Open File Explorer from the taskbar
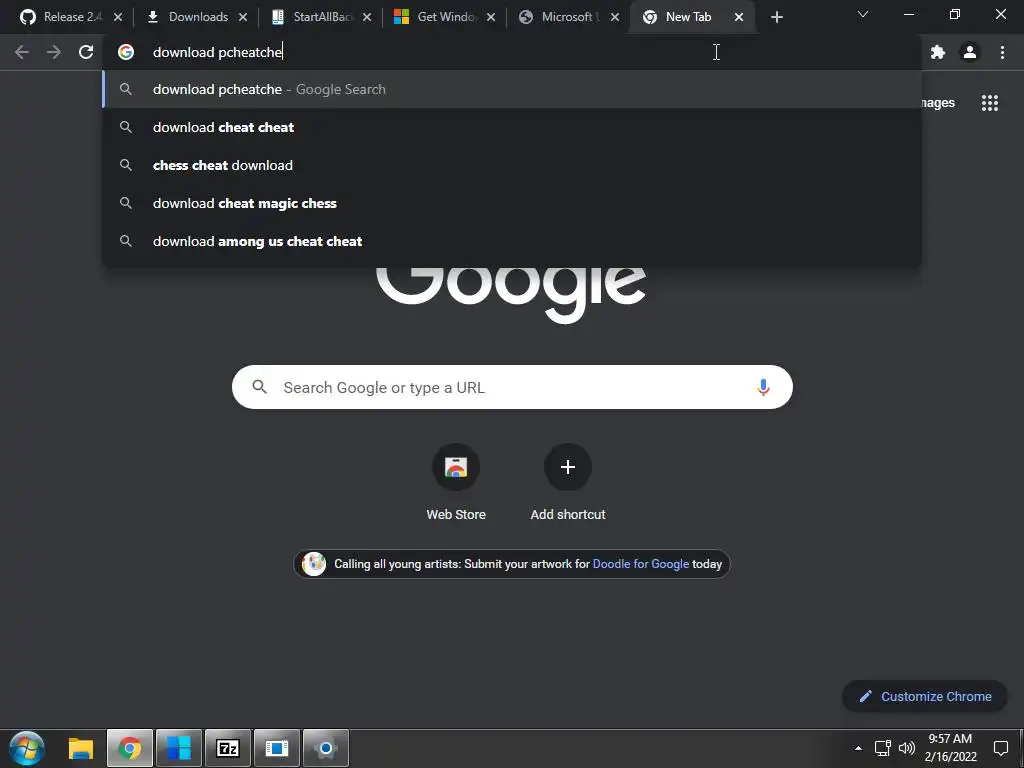Screen dimensions: 1024x768 [81, 748]
